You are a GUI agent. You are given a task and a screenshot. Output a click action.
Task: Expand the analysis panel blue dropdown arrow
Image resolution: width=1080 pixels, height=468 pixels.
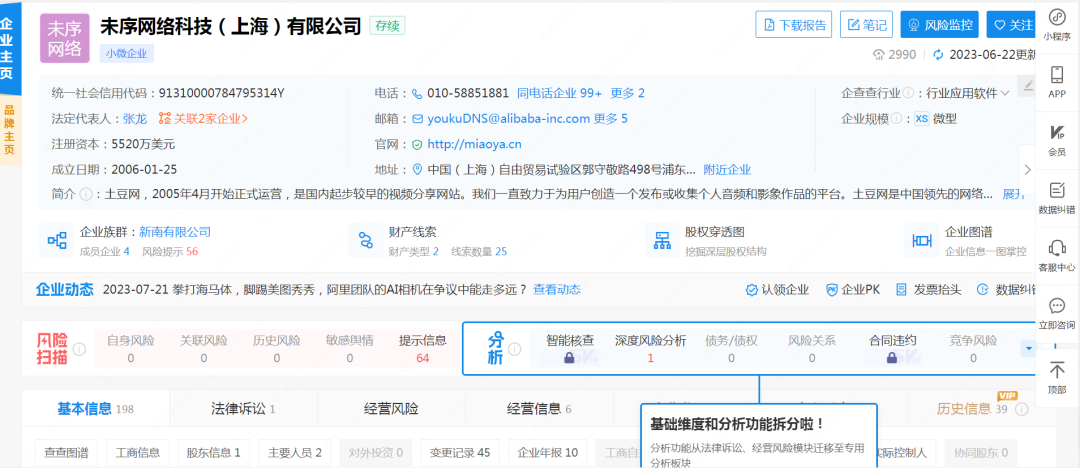click(x=1028, y=348)
